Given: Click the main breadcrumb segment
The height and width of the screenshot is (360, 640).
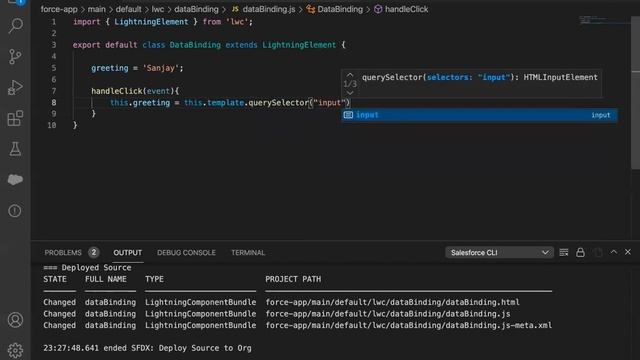Looking at the screenshot, I should [x=96, y=9].
